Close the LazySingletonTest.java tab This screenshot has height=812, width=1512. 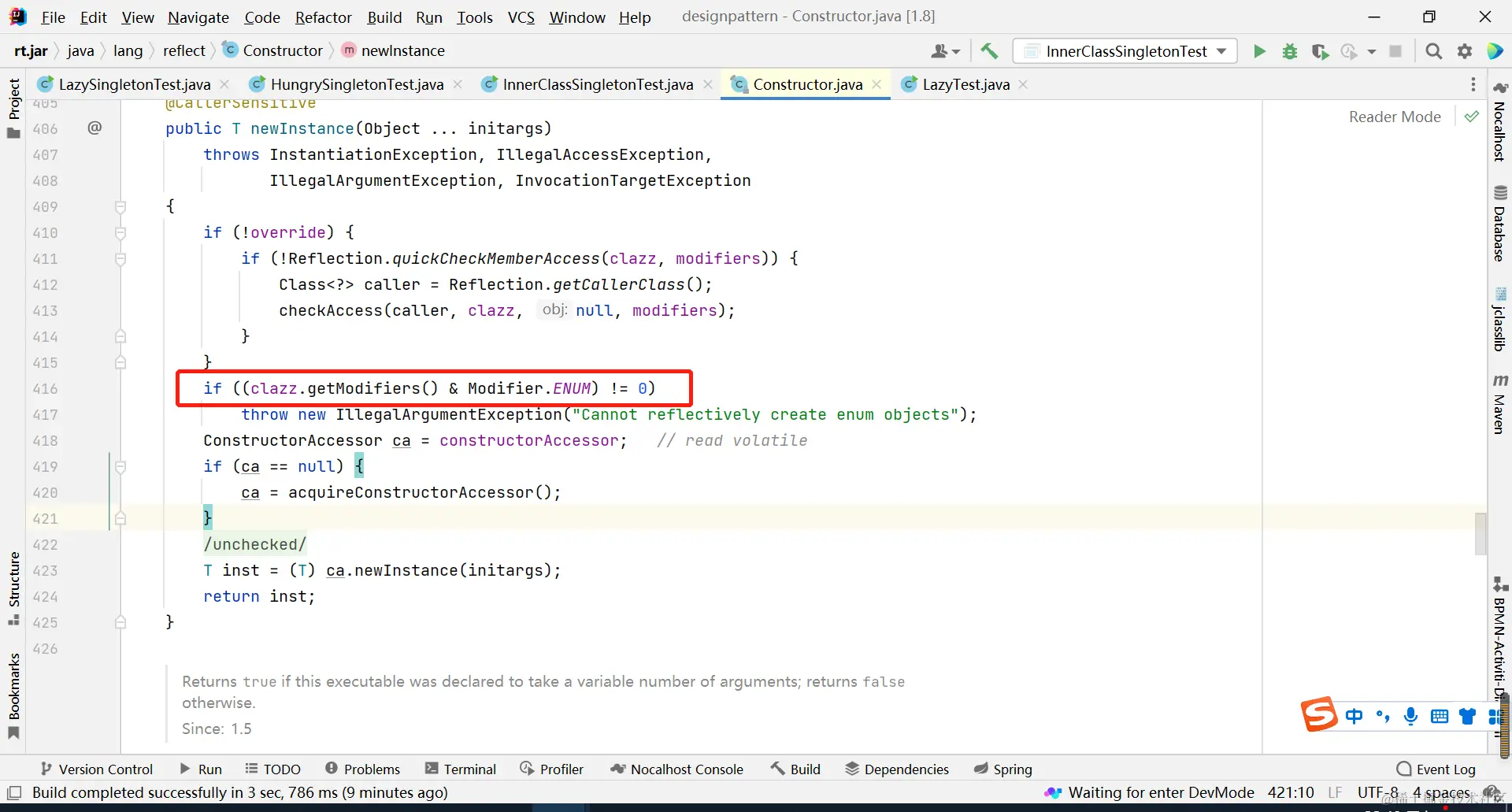(x=224, y=84)
